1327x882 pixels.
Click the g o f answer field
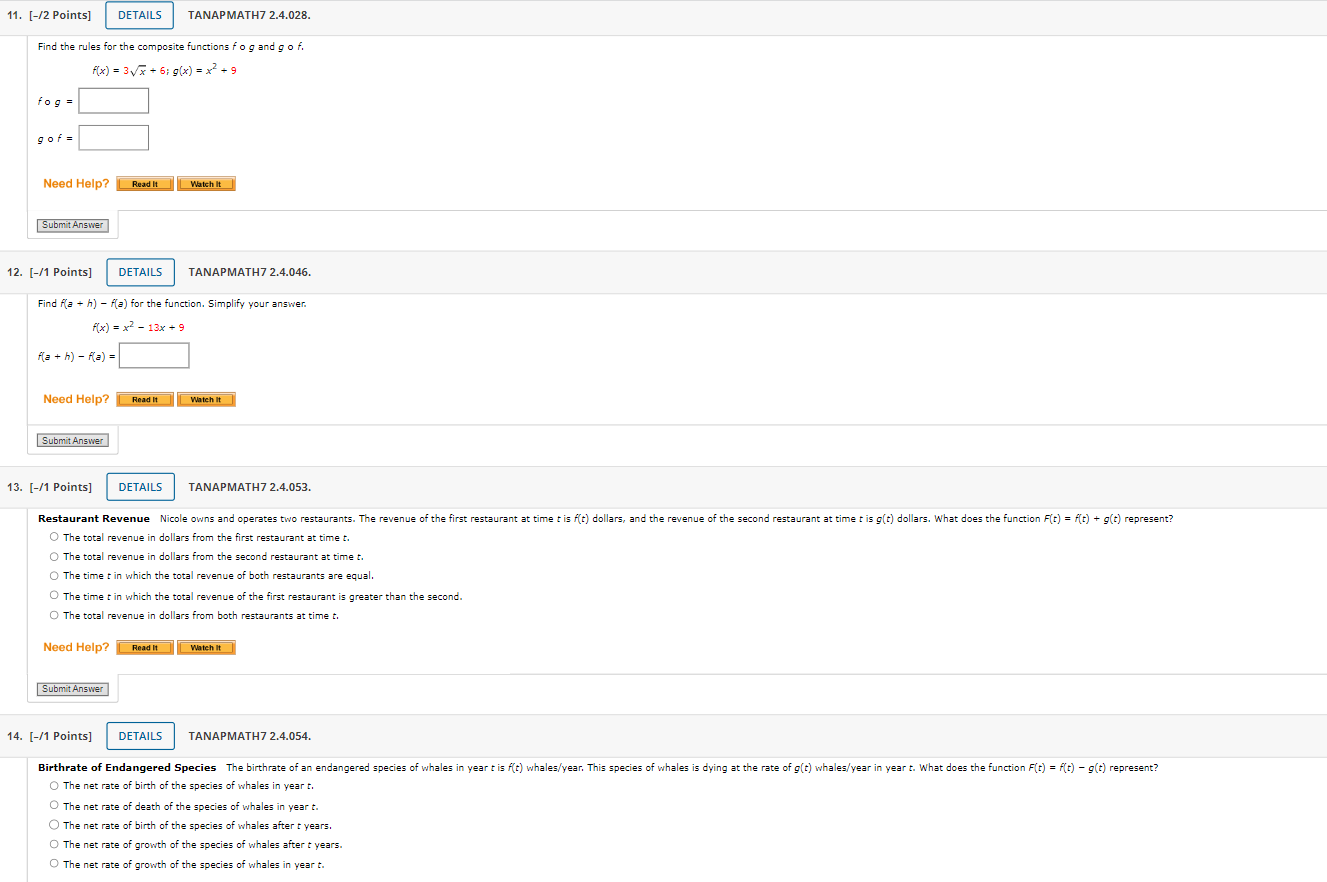tap(114, 138)
